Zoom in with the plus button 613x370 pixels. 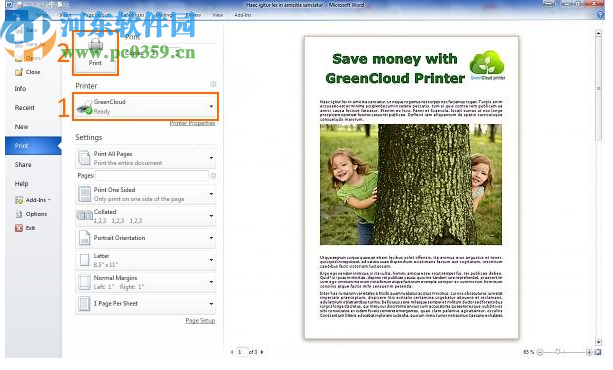(589, 352)
